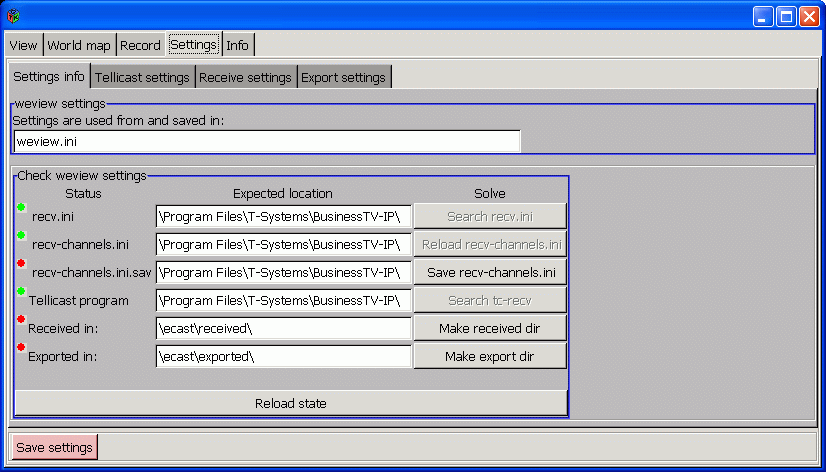
Task: Open the Receive settings subtab
Action: [245, 77]
